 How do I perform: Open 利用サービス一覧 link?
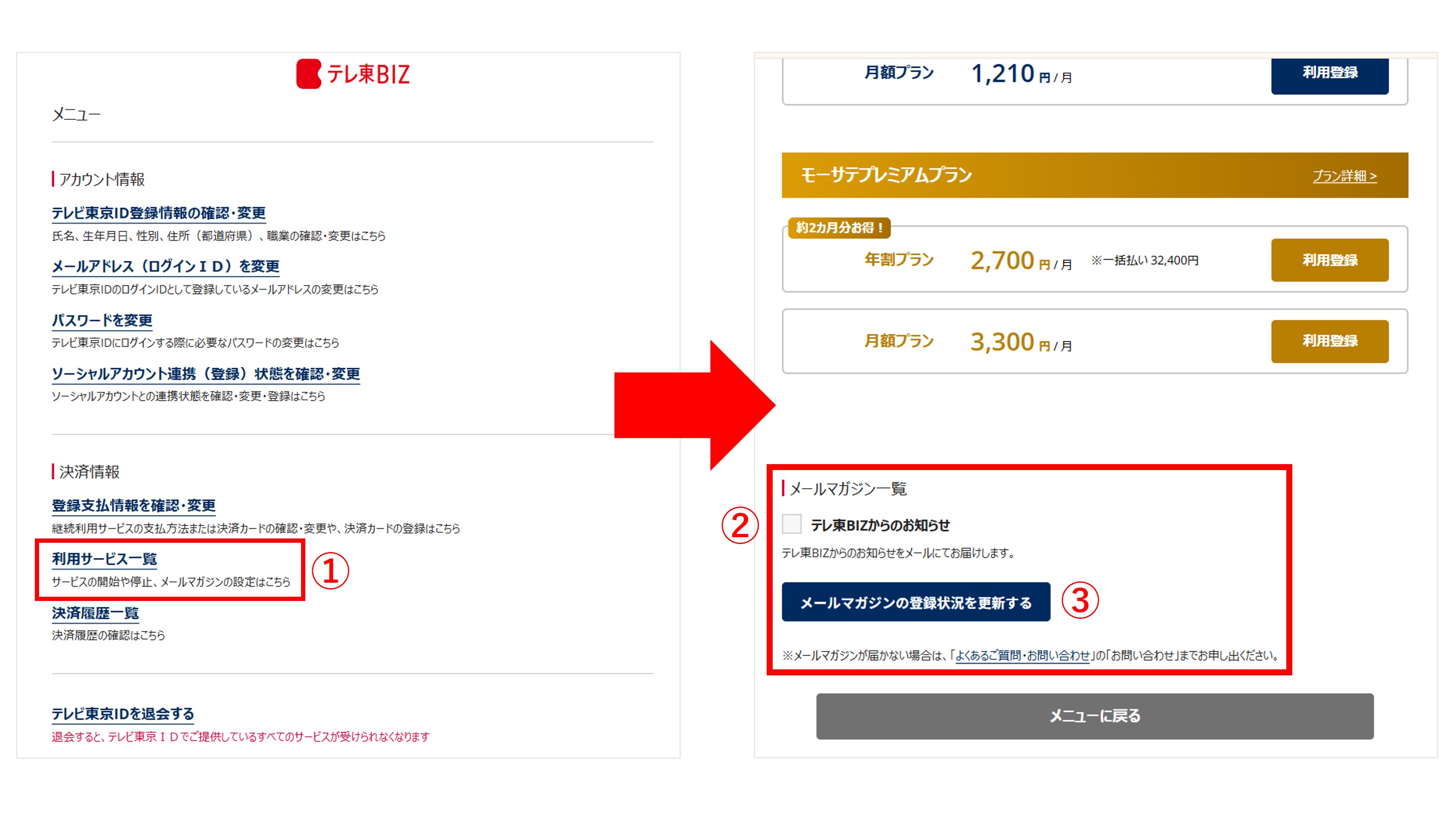coord(105,558)
